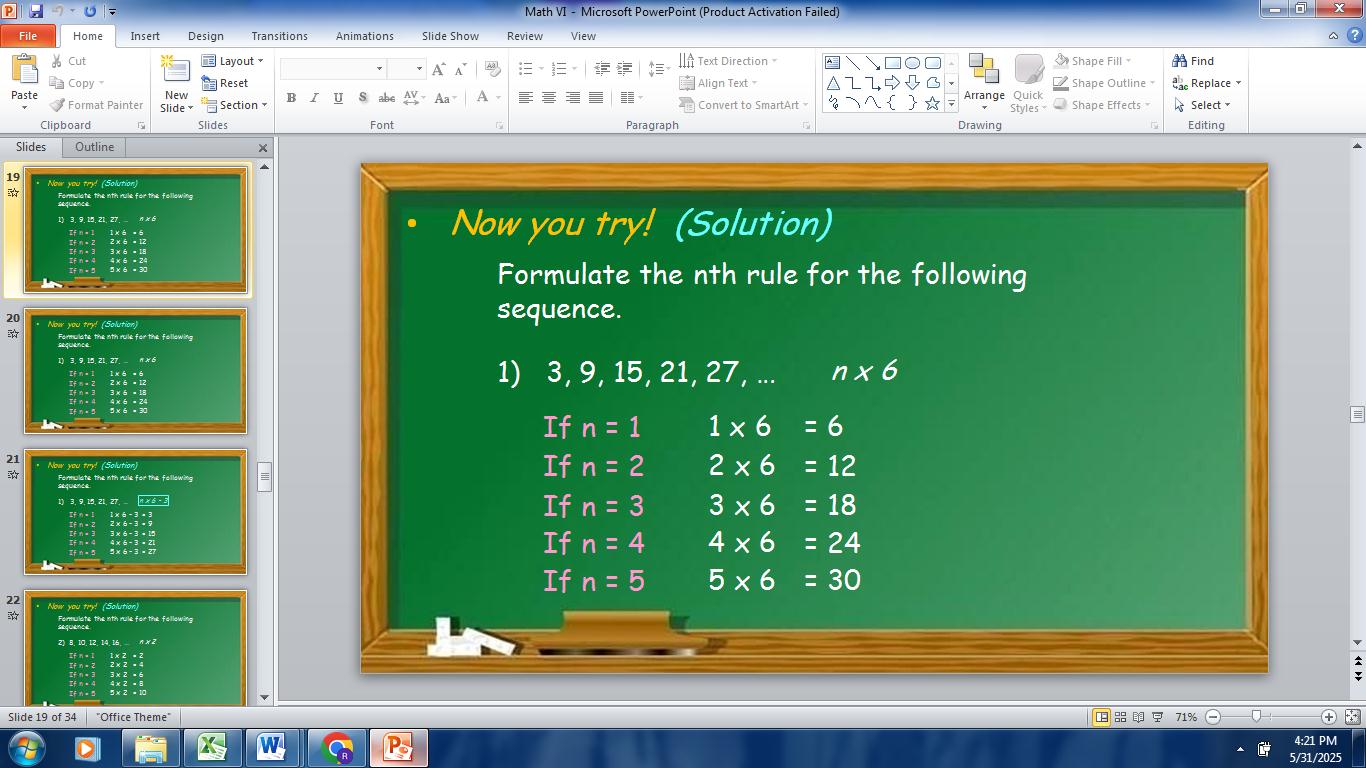The height and width of the screenshot is (768, 1366).
Task: Apply strikethrough to text
Action: point(386,98)
